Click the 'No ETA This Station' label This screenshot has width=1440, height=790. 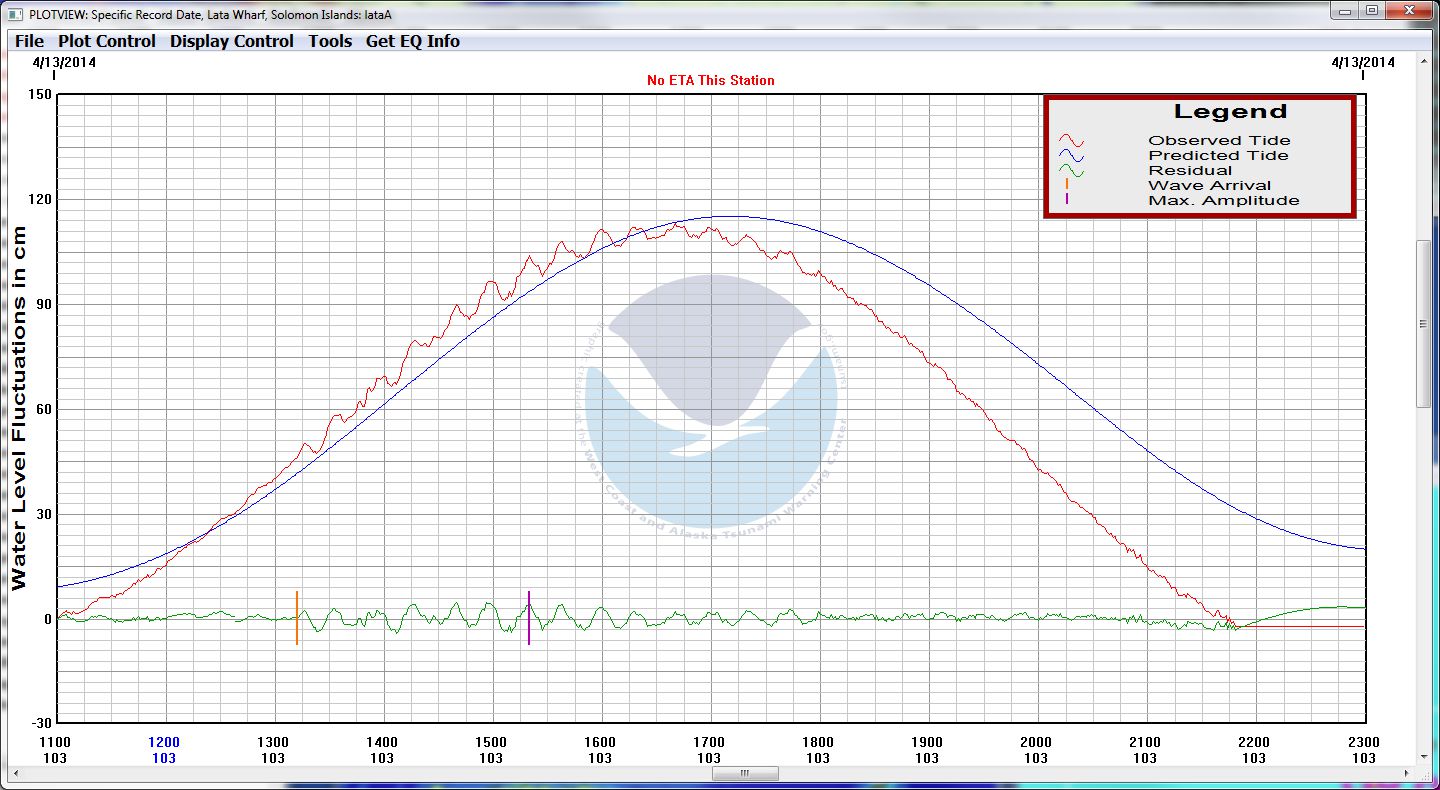tap(710, 80)
